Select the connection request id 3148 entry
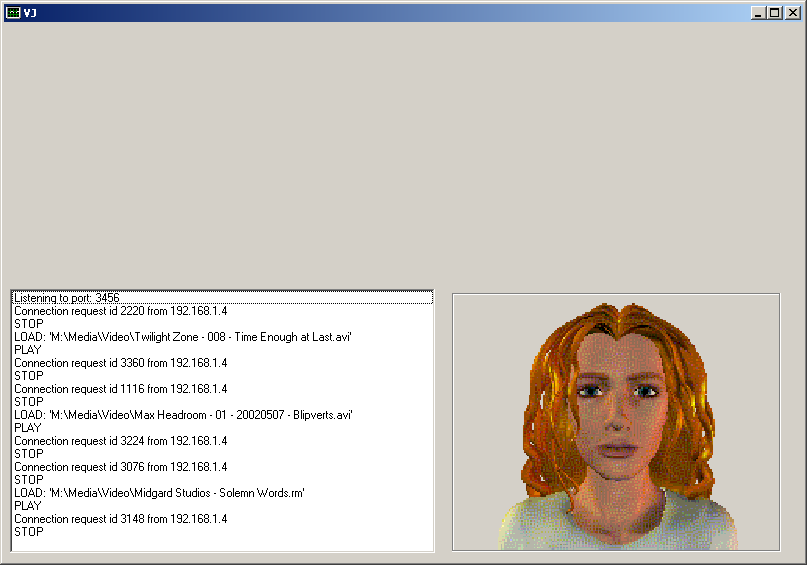The height and width of the screenshot is (565, 807). tap(120, 519)
